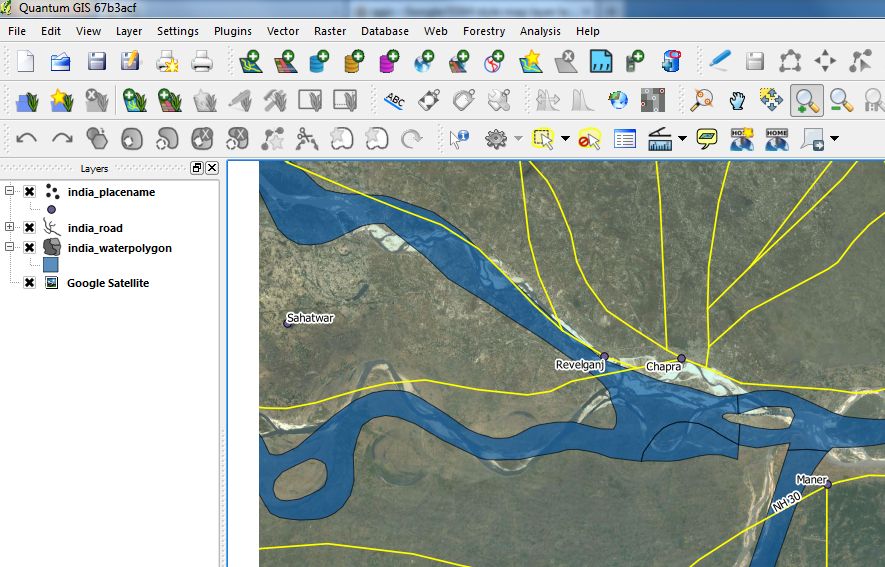Select the Pan Map hand tool
Image resolution: width=885 pixels, height=567 pixels.
click(x=737, y=100)
